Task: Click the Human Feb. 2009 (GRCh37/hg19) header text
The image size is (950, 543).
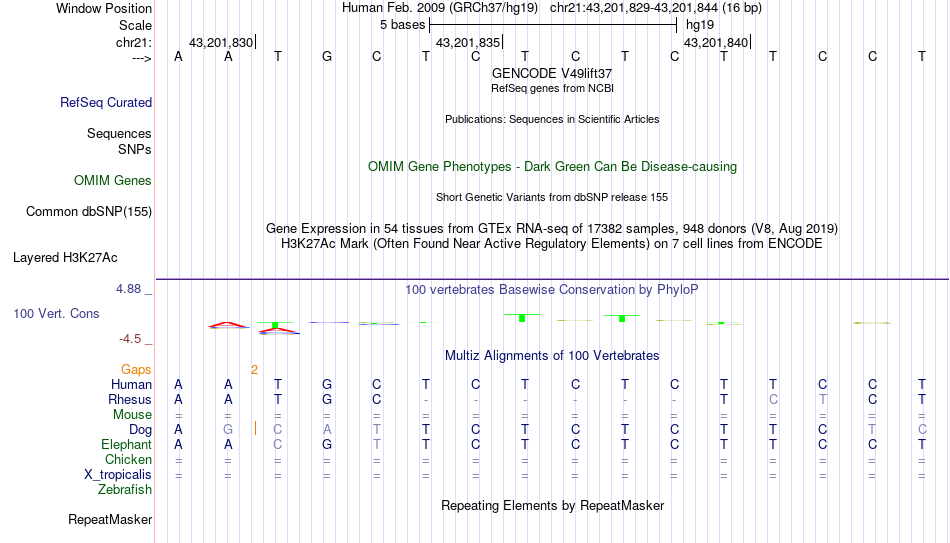Action: click(440, 8)
